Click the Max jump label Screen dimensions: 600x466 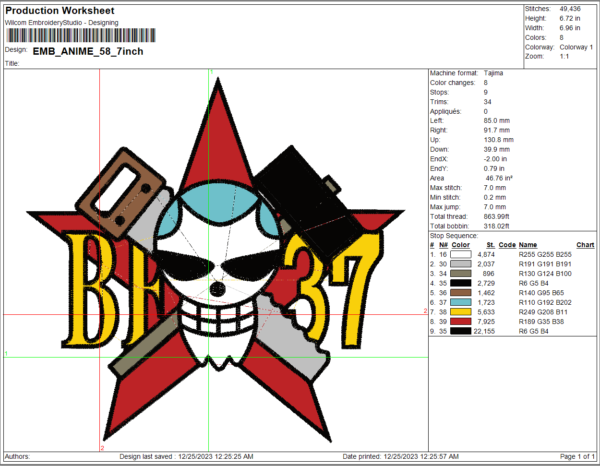[445, 207]
